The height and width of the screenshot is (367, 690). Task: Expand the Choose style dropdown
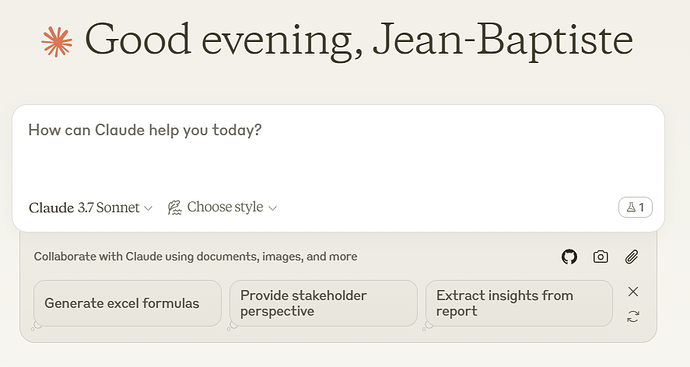222,207
